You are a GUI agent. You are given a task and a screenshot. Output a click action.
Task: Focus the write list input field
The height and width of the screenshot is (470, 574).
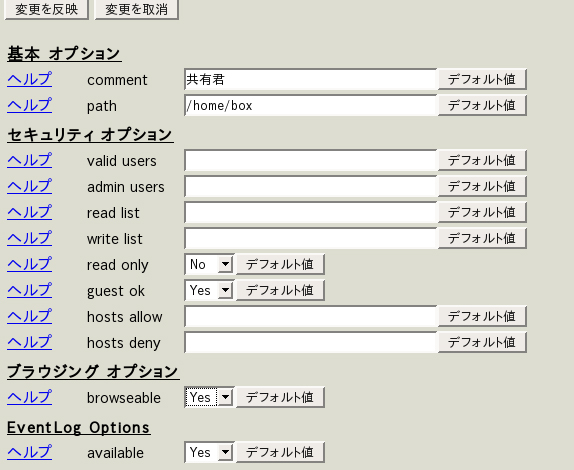(x=311, y=238)
